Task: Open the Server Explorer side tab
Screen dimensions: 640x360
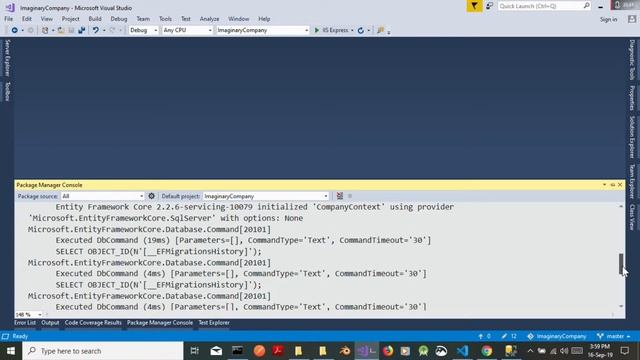Action: click(7, 58)
